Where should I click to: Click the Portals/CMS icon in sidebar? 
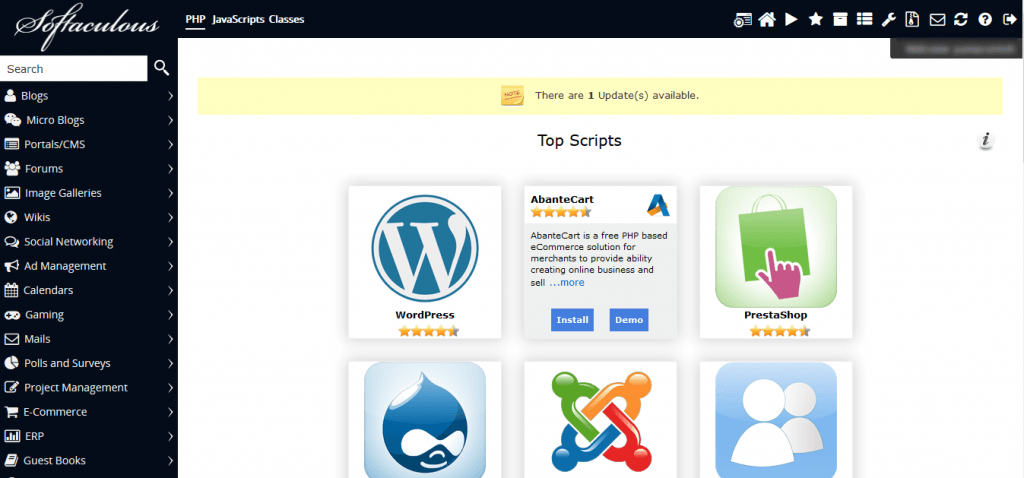[x=11, y=144]
